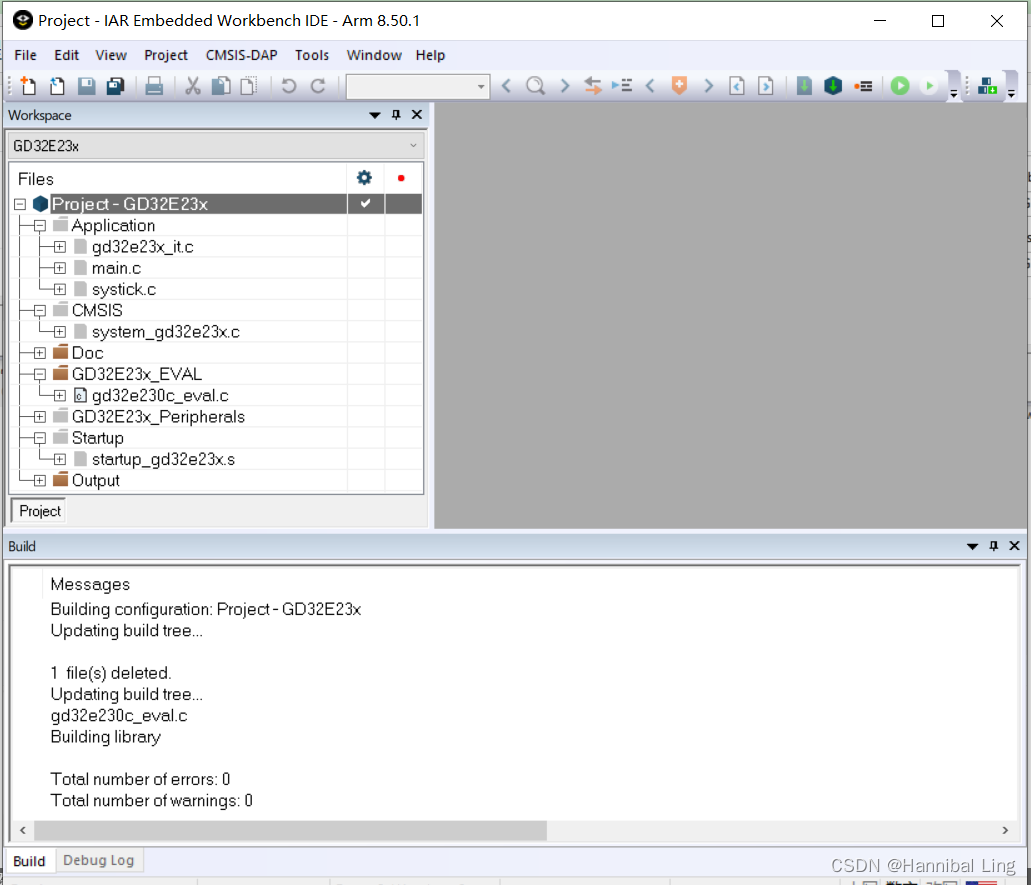The width and height of the screenshot is (1031, 885).
Task: Toggle checkmark on Project - GD32E23x row
Action: 366,203
